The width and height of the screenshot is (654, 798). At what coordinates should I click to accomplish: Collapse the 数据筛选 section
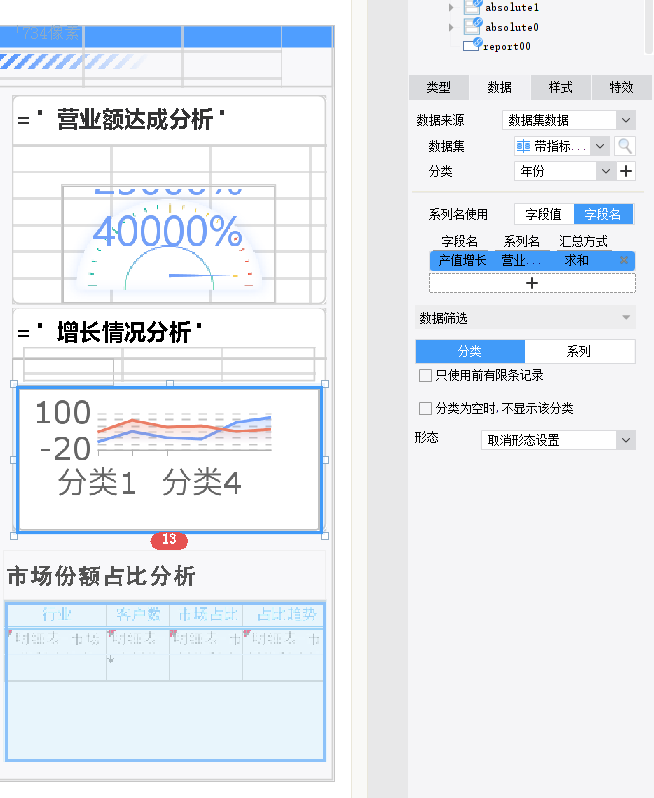click(x=626, y=318)
